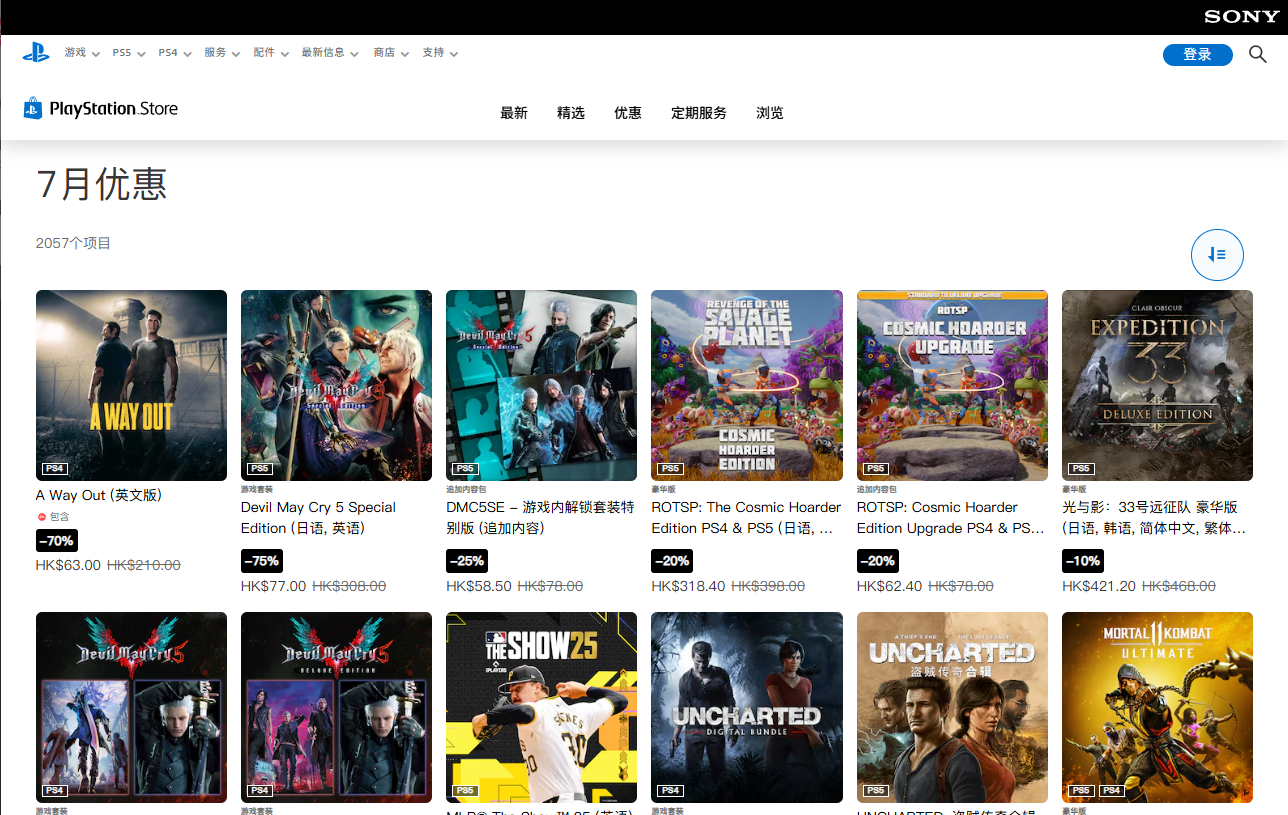Click the DMC5SE – 游戏内解锁套装特别版 title
1288x815 pixels.
tap(540, 517)
